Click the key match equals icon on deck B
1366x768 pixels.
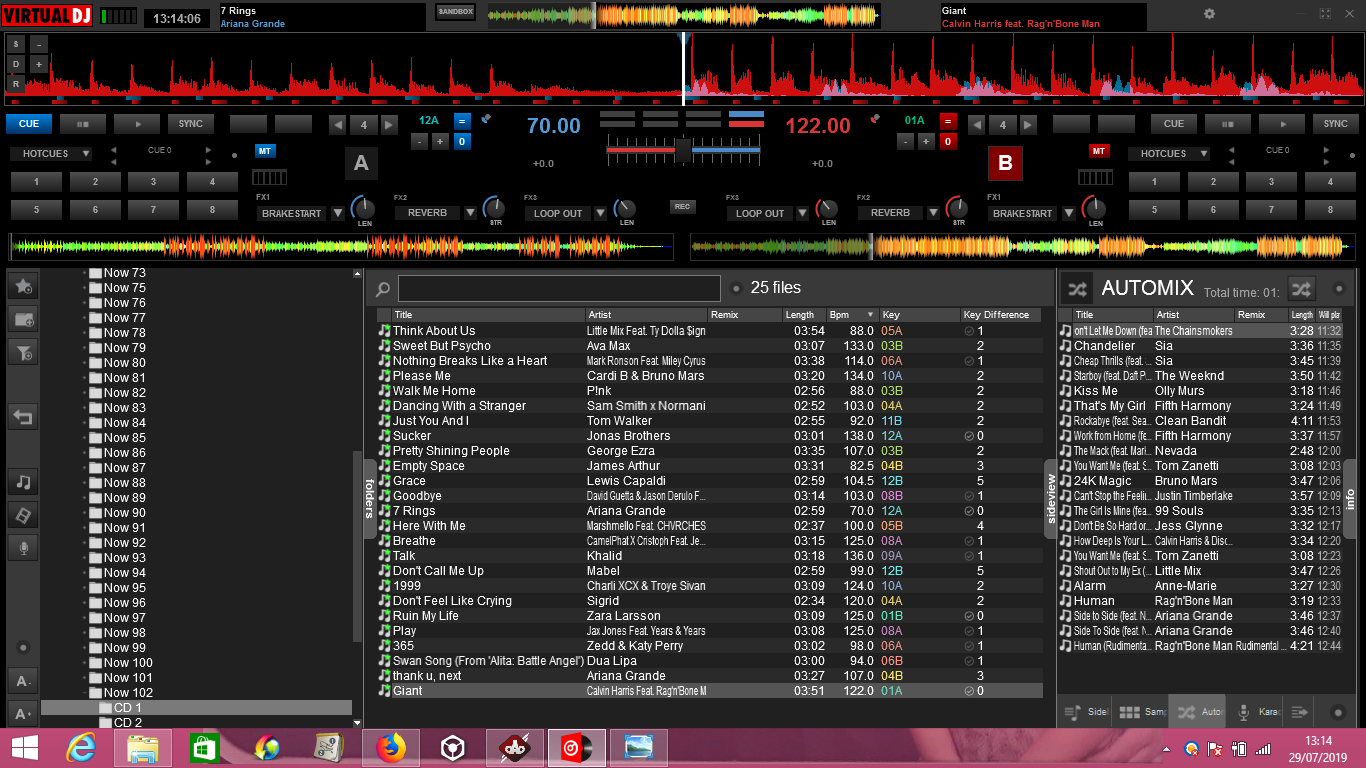pos(949,121)
